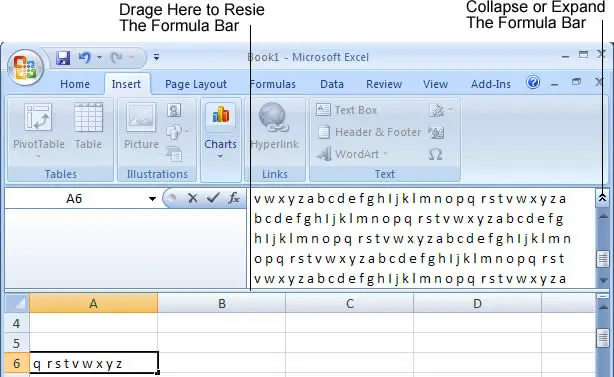
Task: Select column A header
Action: coord(94,303)
